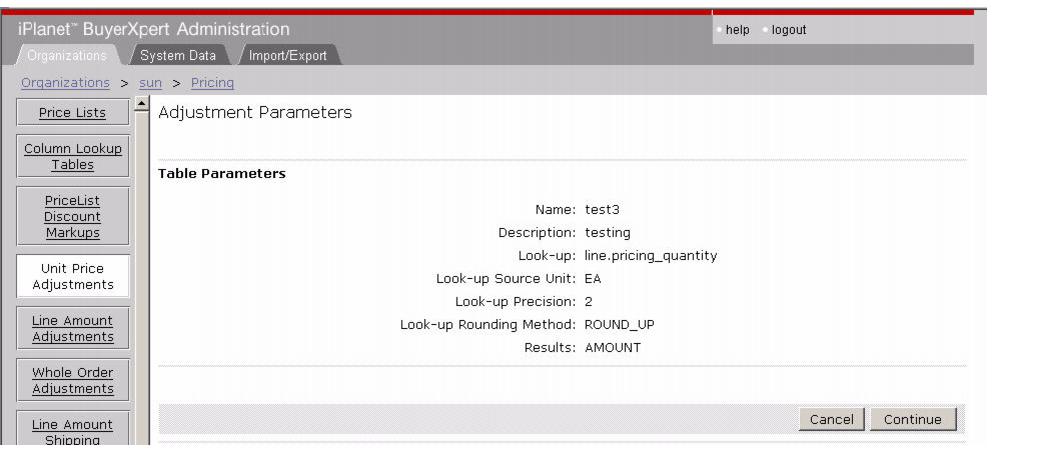Select the Look-up Source Unit value EA
1064x453 pixels.
click(592, 279)
